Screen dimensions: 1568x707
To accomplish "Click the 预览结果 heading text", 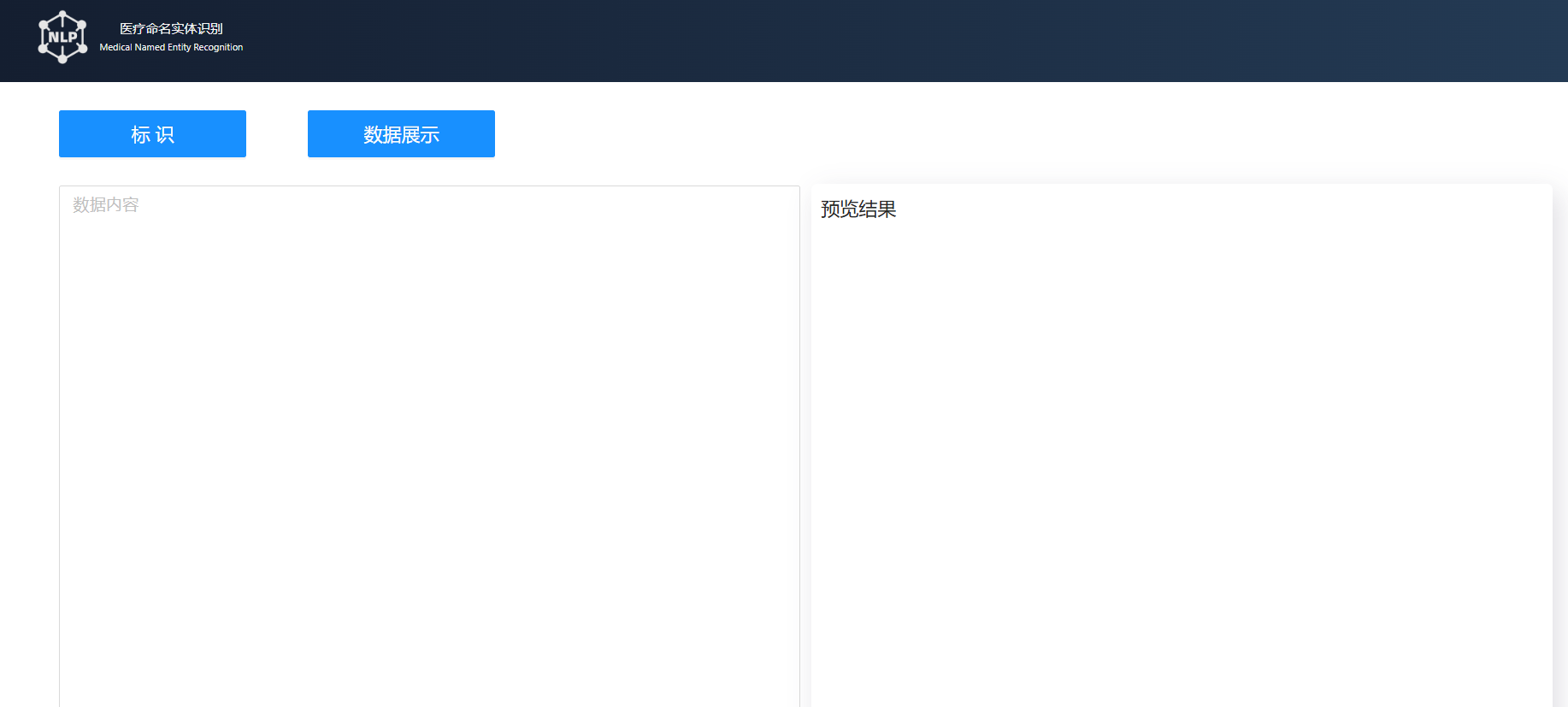I will (858, 209).
